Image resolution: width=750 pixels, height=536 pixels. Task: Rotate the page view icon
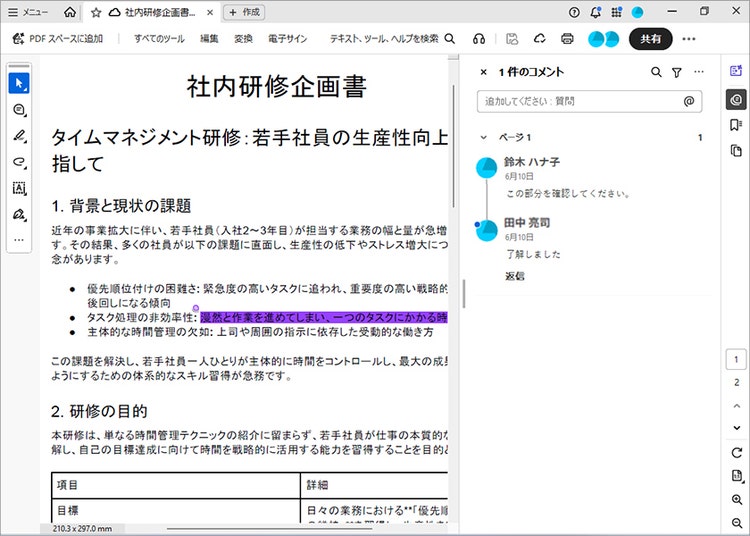737,452
